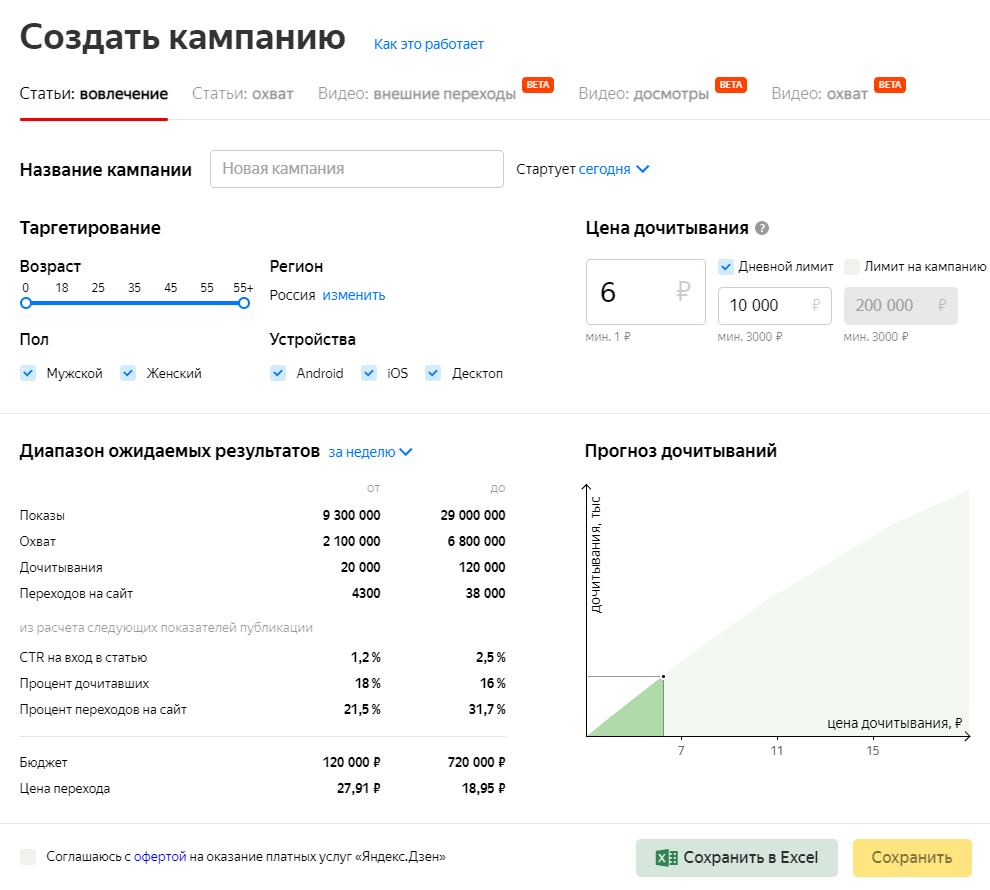Click the Название кампании input field
The height and width of the screenshot is (890, 990).
357,169
